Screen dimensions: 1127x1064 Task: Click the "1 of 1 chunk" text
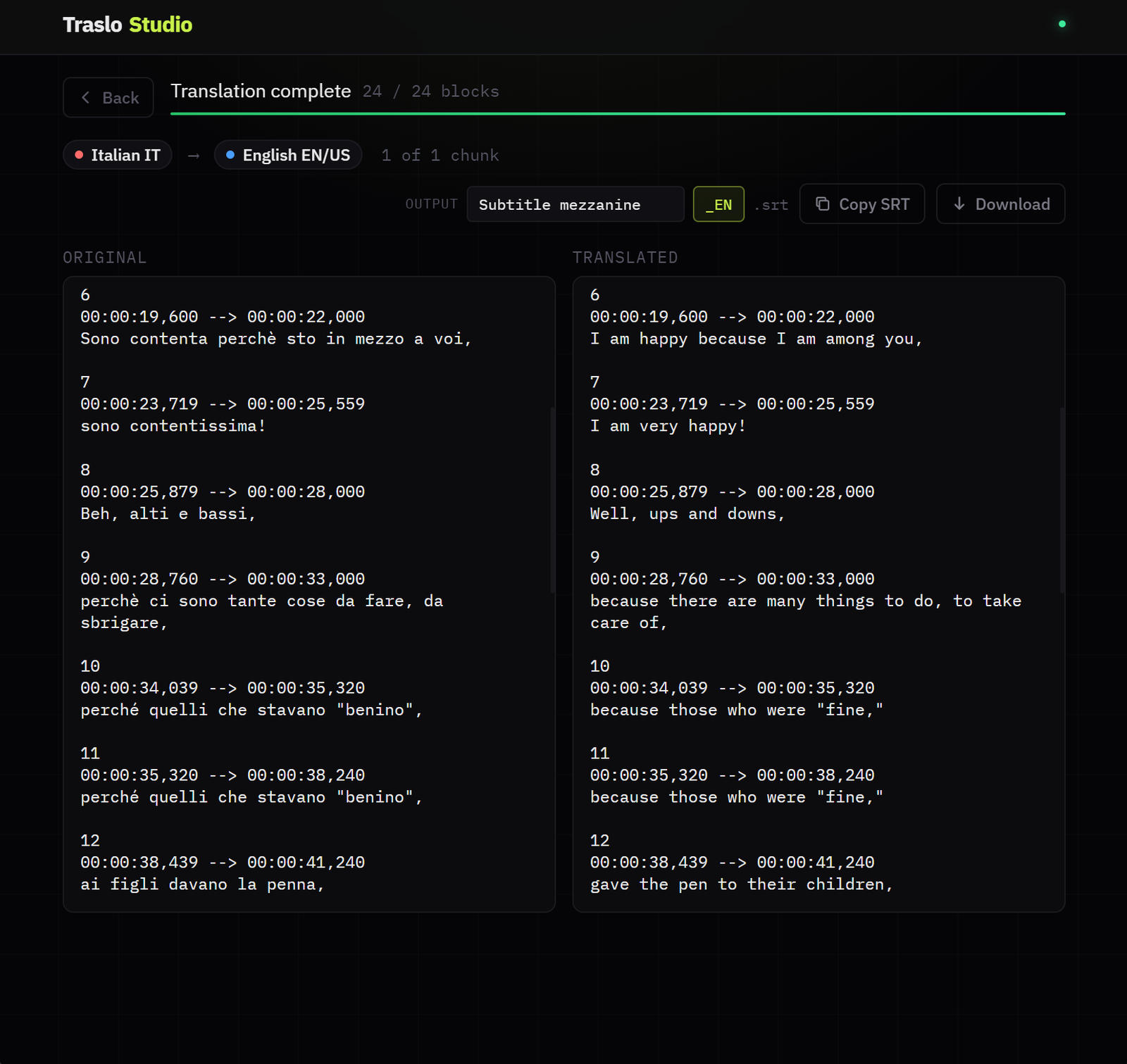[x=440, y=156]
